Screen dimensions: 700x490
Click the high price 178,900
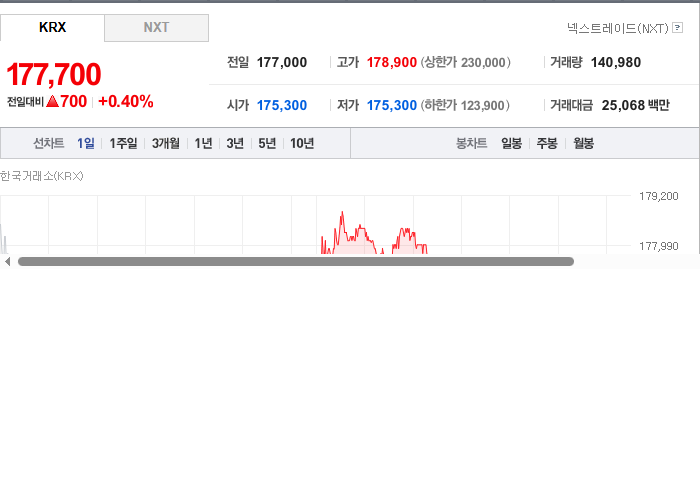pyautogui.click(x=392, y=62)
